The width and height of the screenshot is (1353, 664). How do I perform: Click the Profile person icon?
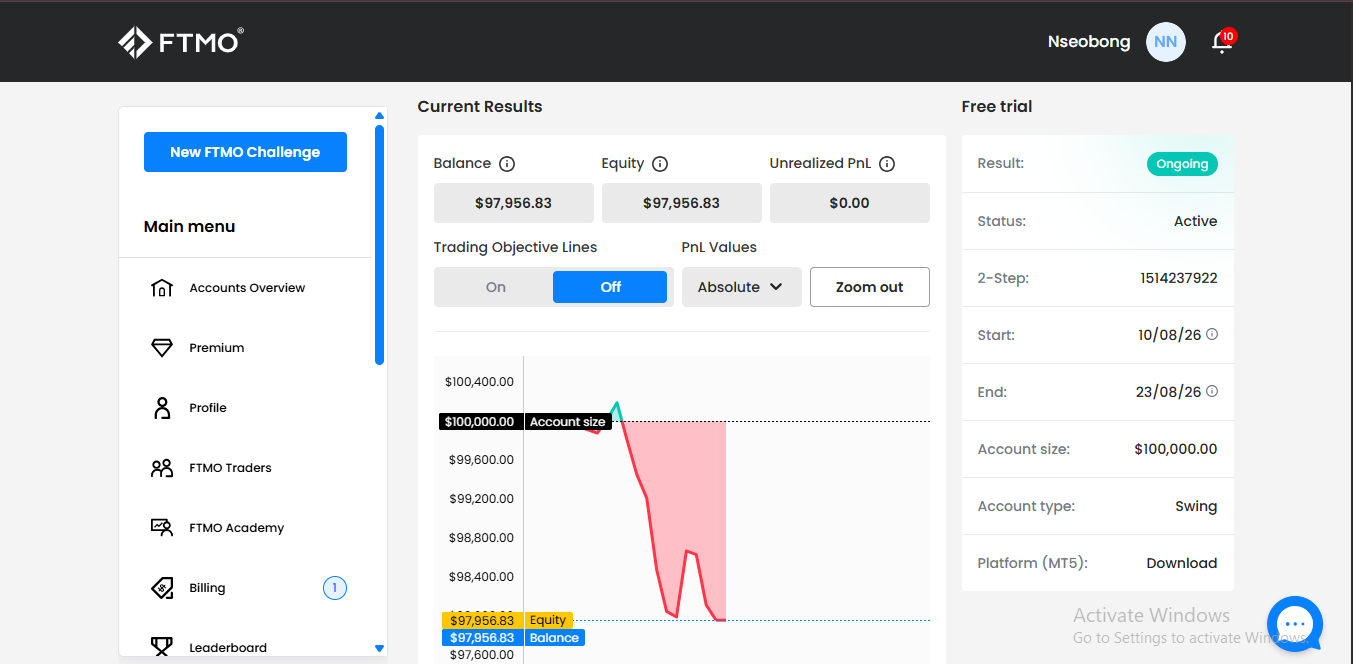[162, 408]
